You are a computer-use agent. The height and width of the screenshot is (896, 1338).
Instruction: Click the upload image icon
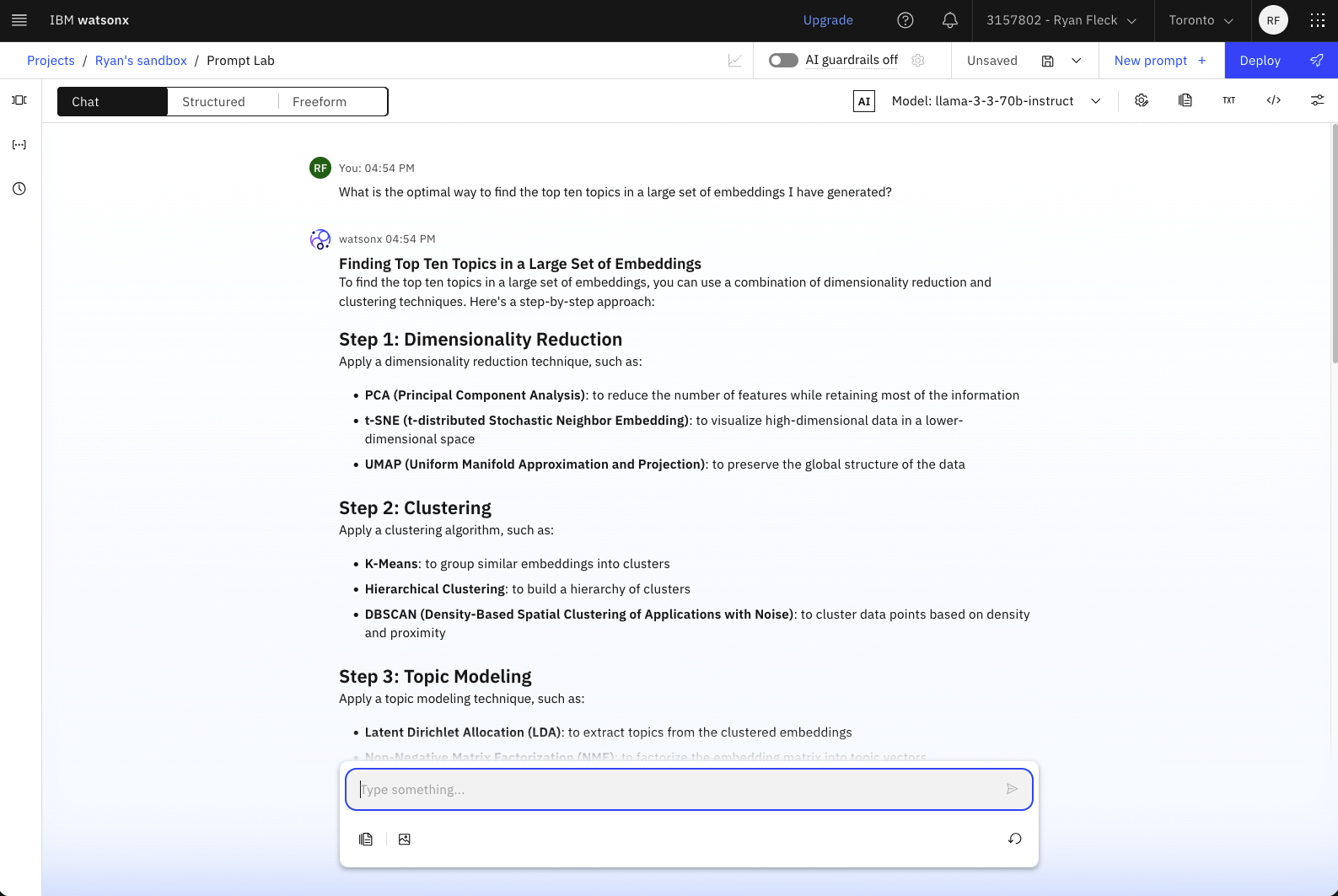(405, 839)
